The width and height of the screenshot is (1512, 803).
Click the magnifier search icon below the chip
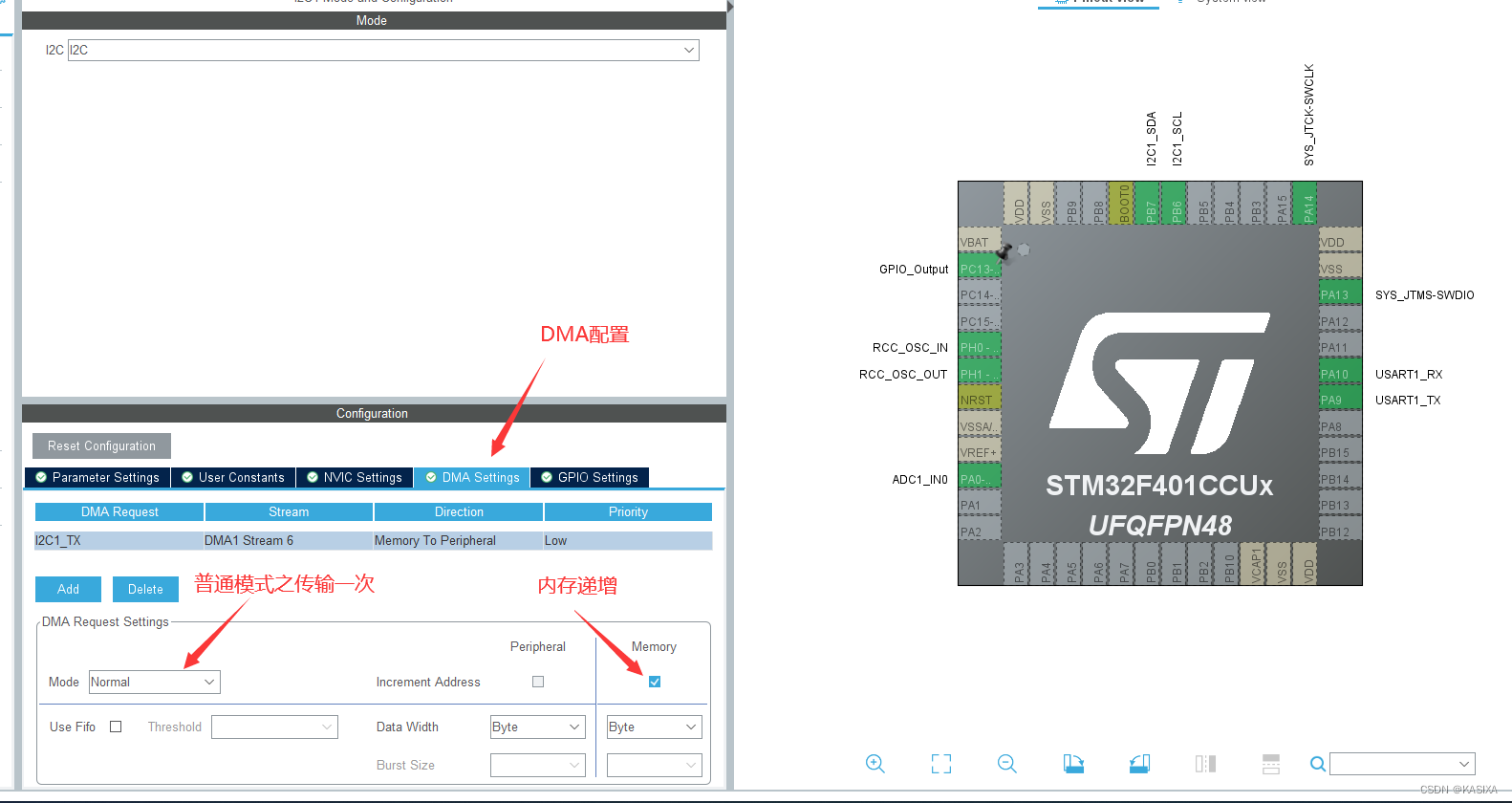tap(1318, 764)
